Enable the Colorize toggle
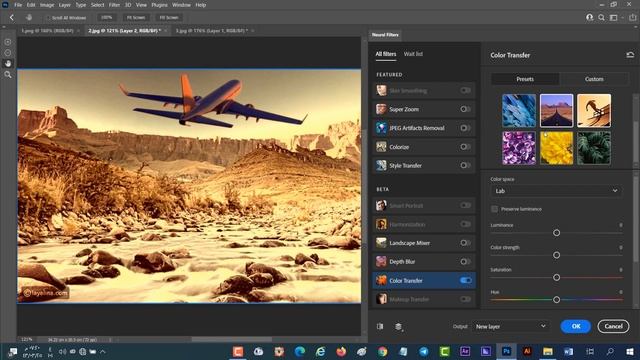Image resolution: width=640 pixels, height=360 pixels. click(x=465, y=147)
